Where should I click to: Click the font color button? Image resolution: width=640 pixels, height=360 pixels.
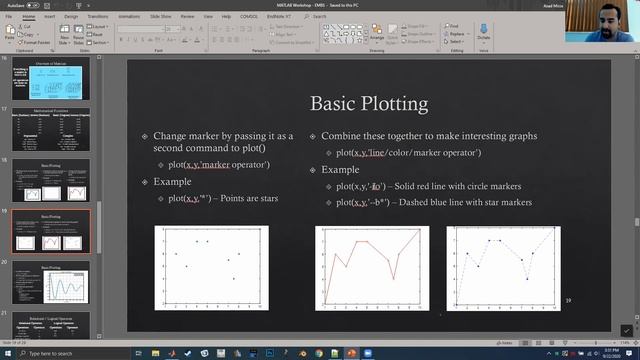click(198, 40)
